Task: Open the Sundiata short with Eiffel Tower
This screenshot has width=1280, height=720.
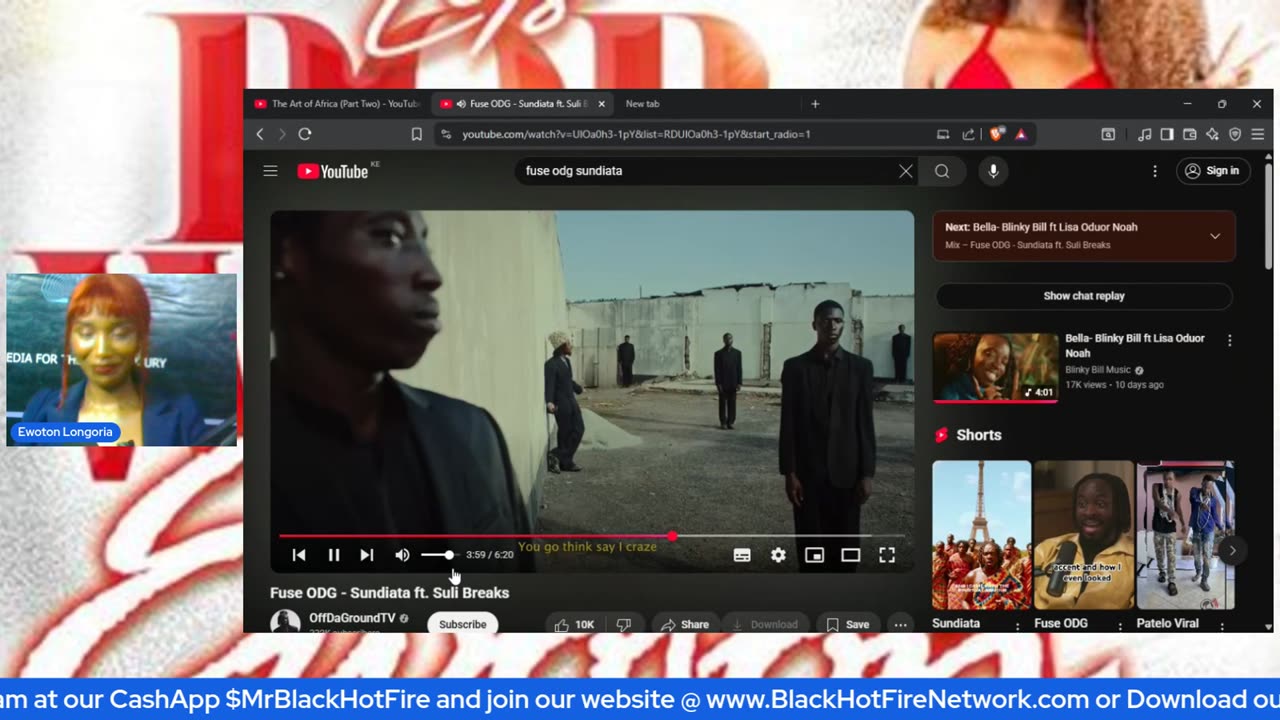Action: [x=981, y=535]
